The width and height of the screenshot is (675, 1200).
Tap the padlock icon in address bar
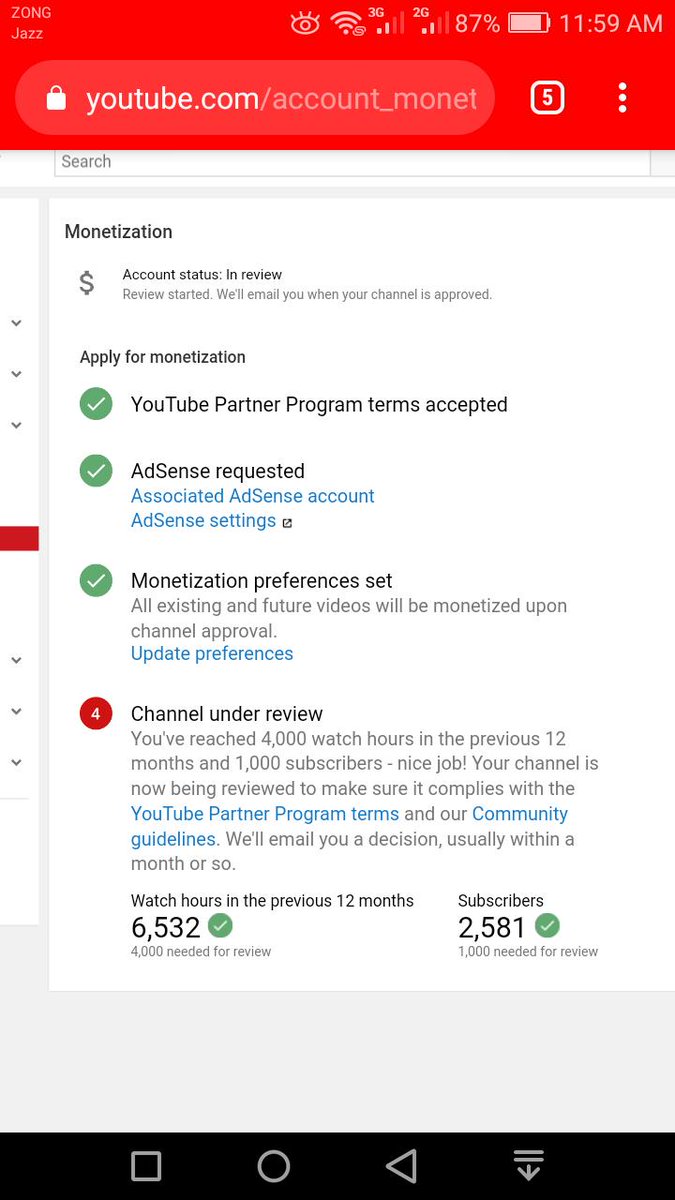coord(56,98)
